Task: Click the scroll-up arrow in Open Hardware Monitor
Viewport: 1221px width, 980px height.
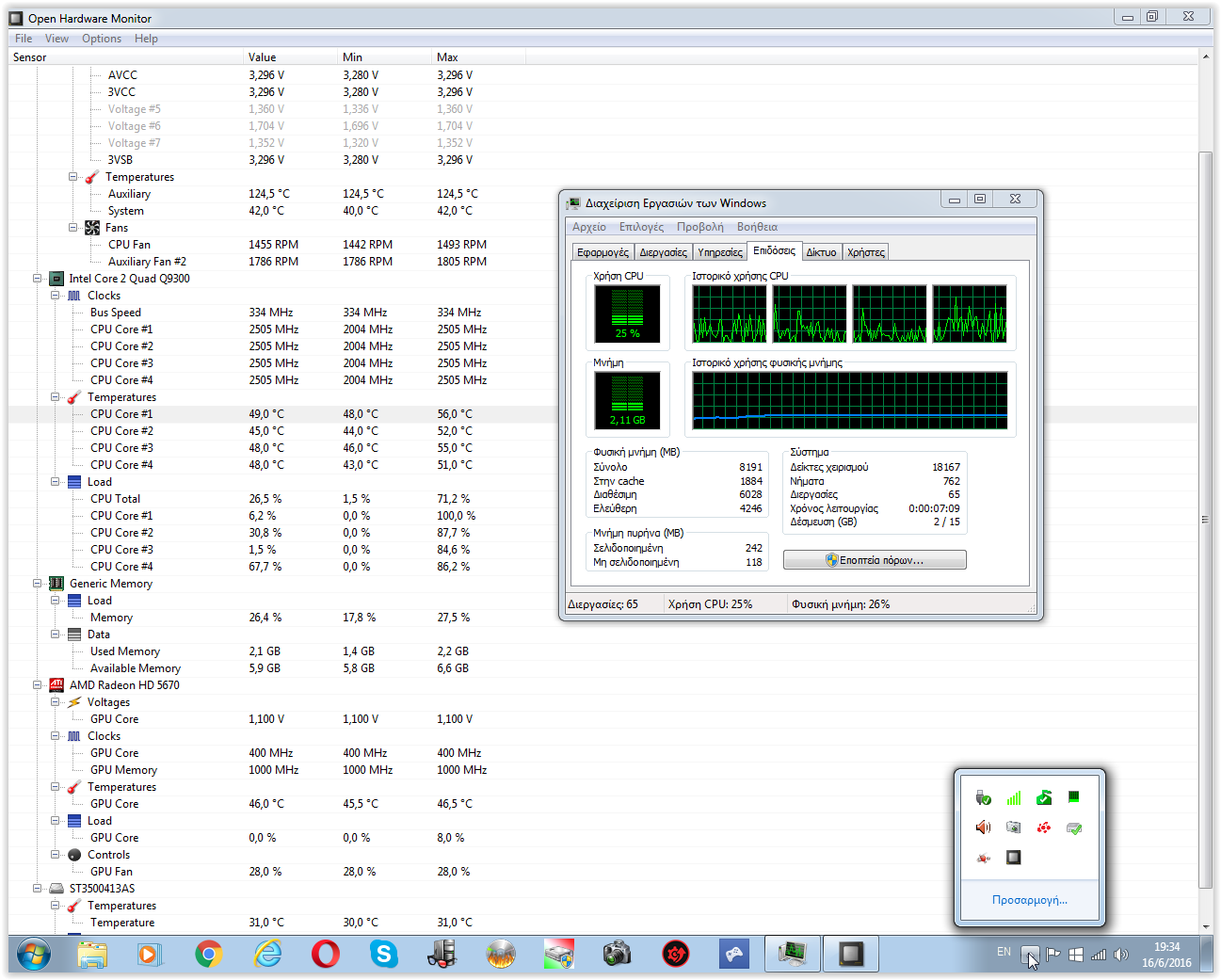Action: coord(1206,56)
